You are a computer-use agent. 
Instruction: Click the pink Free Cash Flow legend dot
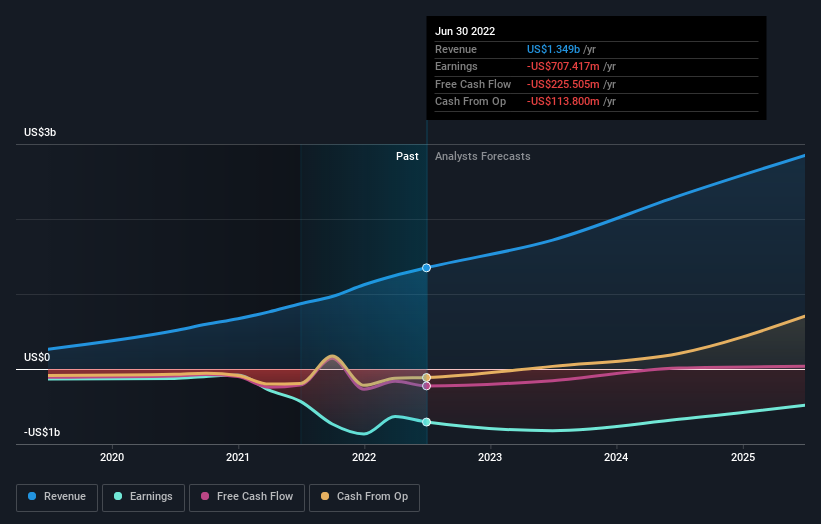coord(205,496)
